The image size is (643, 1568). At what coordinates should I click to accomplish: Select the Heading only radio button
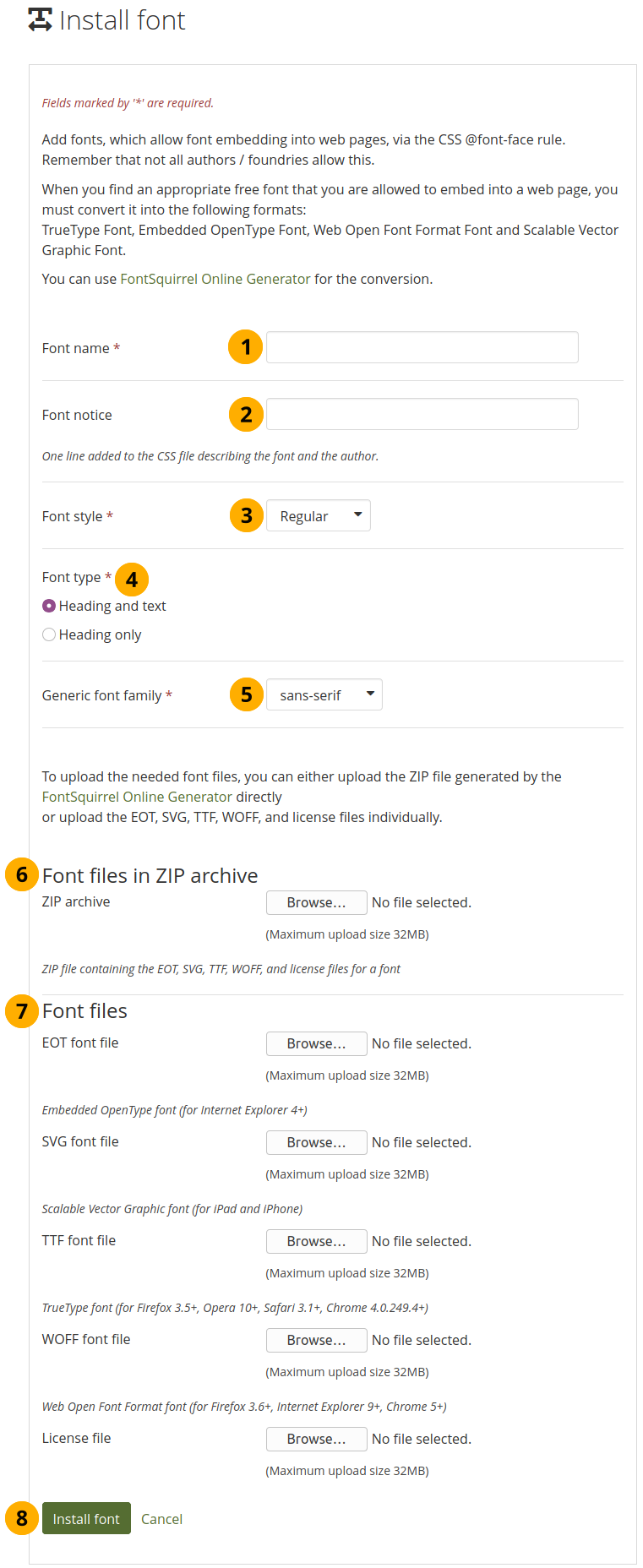[x=49, y=634]
